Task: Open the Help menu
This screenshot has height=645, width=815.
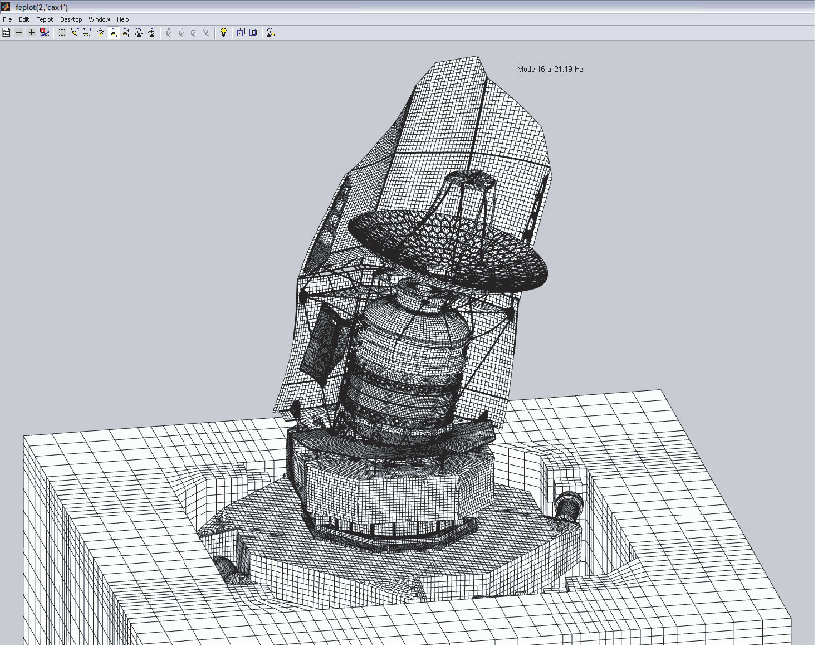Action: [123, 19]
